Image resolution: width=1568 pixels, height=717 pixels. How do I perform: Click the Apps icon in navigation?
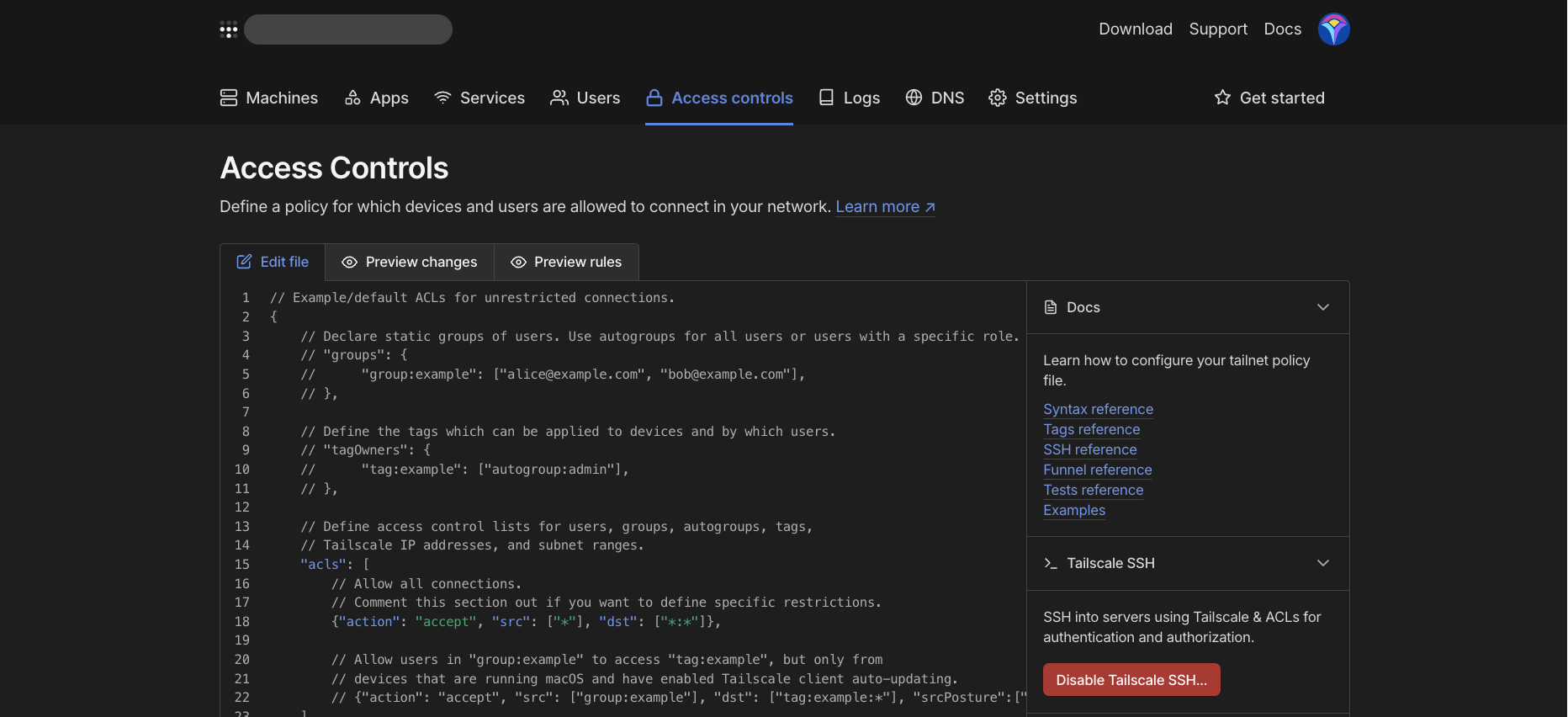(x=353, y=98)
